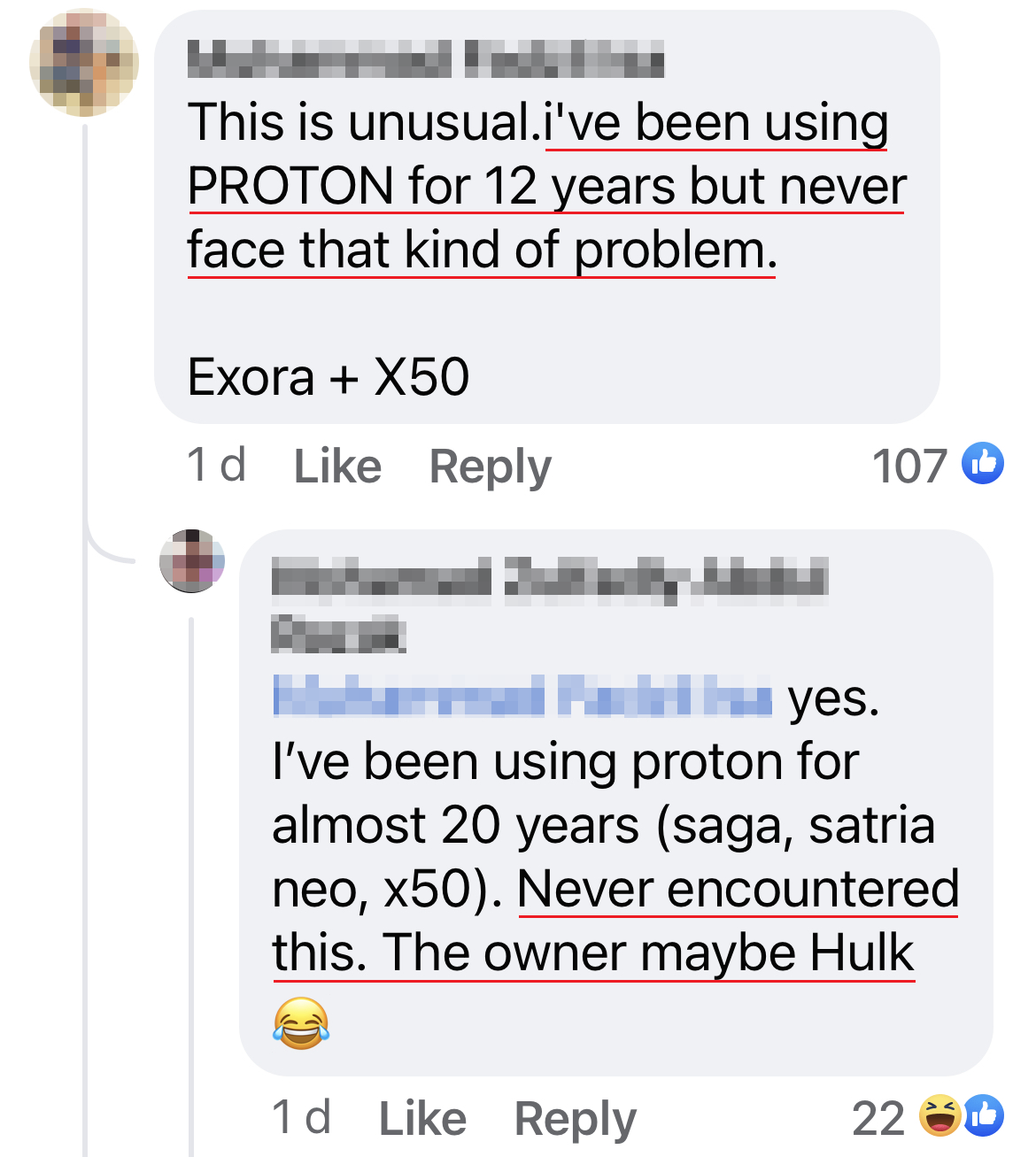Open the '1 d' timestamp of the top comment

click(216, 465)
